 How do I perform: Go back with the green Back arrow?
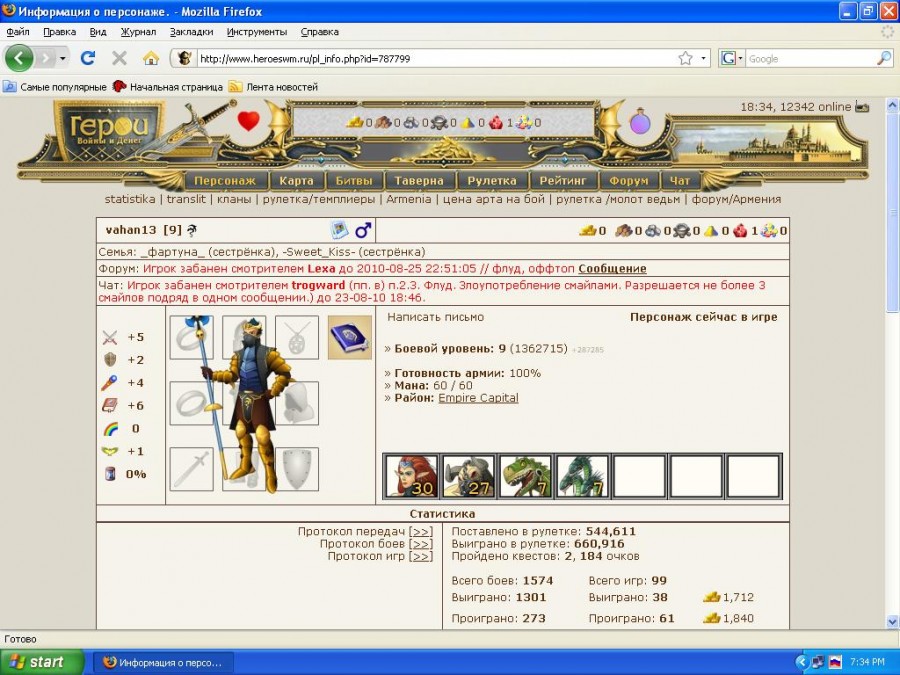tap(19, 58)
